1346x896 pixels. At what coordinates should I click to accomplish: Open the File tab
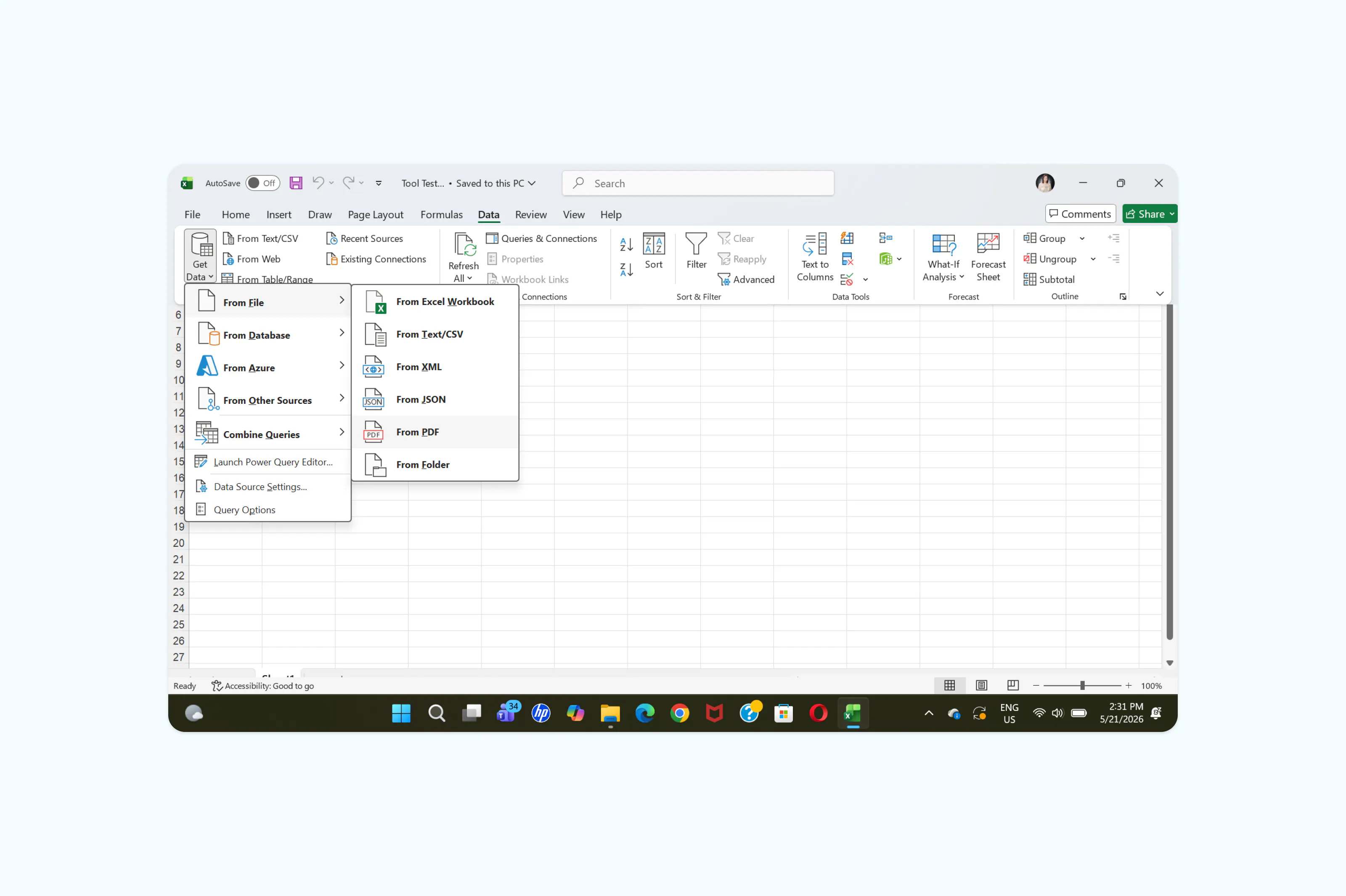[x=192, y=214]
